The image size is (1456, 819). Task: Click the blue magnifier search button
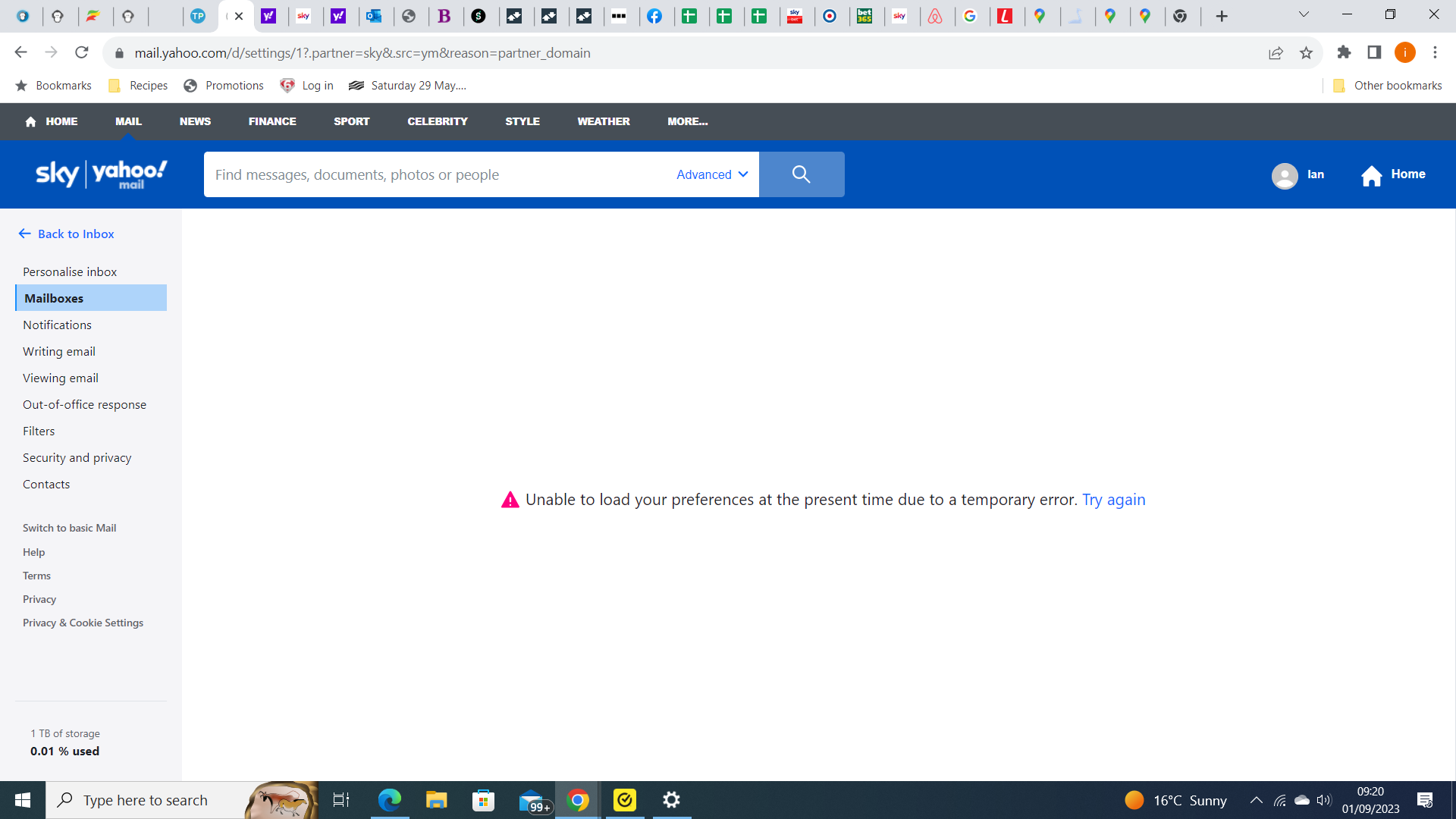[801, 174]
